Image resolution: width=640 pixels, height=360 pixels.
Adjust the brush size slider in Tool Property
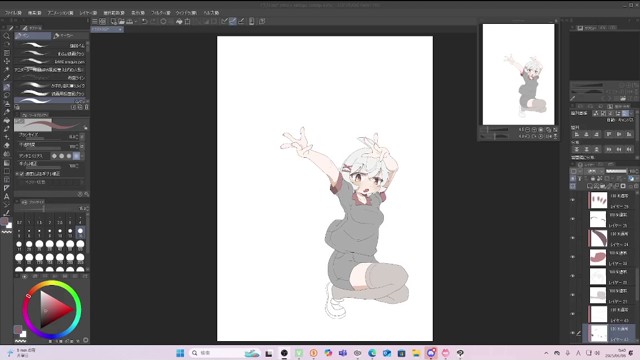(43, 140)
